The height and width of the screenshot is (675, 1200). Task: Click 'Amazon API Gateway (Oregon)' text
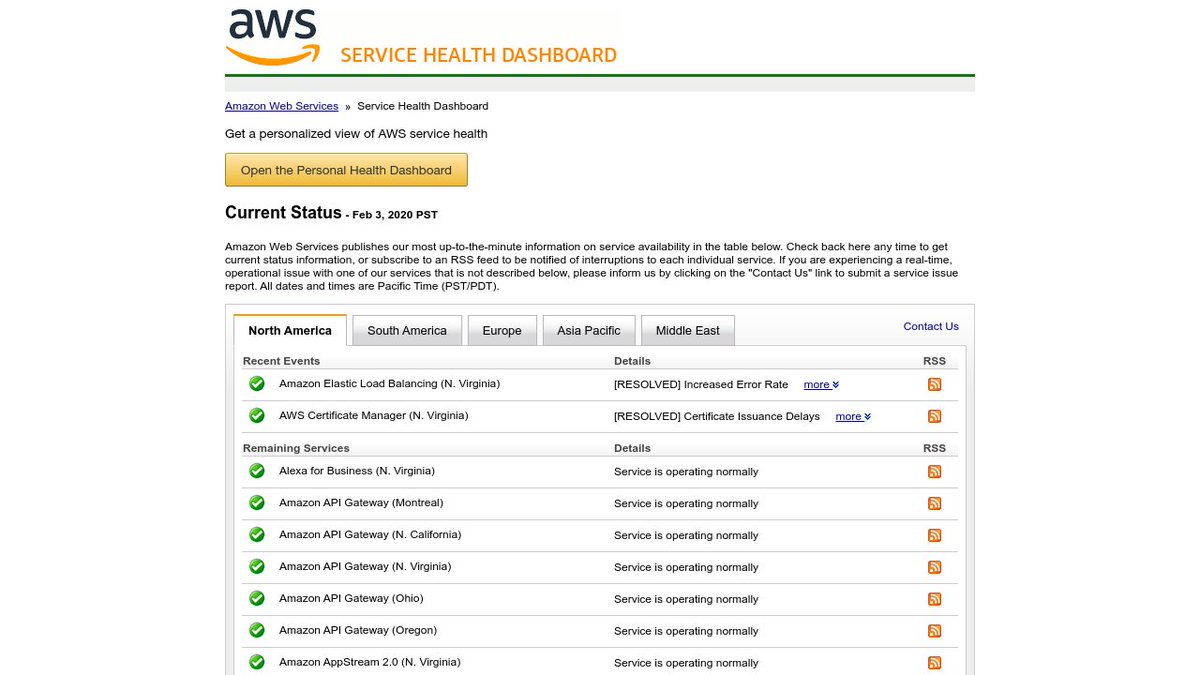358,631
